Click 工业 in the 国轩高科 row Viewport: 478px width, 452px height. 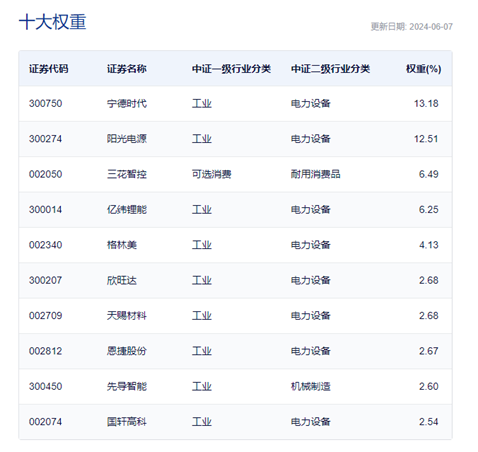click(x=202, y=422)
